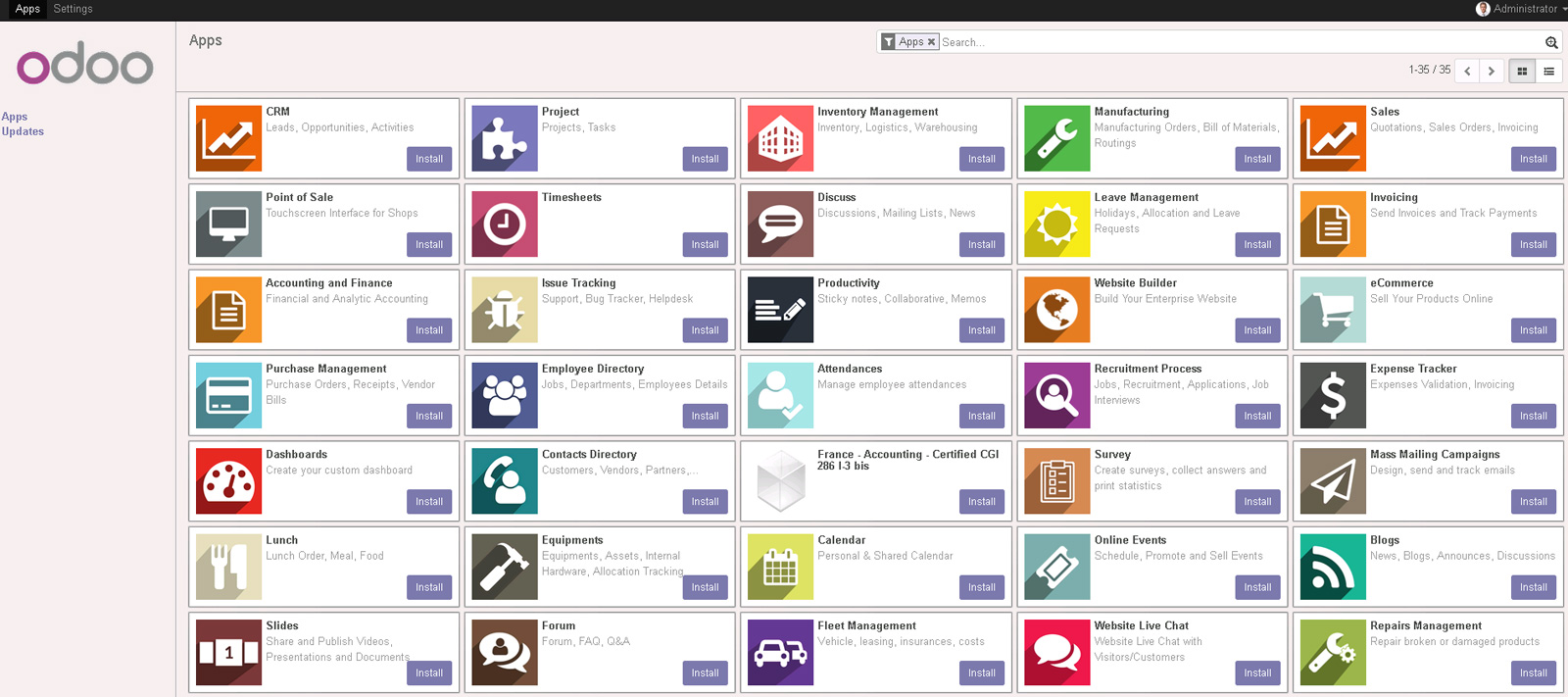Select Apps in the left sidebar
The width and height of the screenshot is (1568, 697).
[15, 117]
